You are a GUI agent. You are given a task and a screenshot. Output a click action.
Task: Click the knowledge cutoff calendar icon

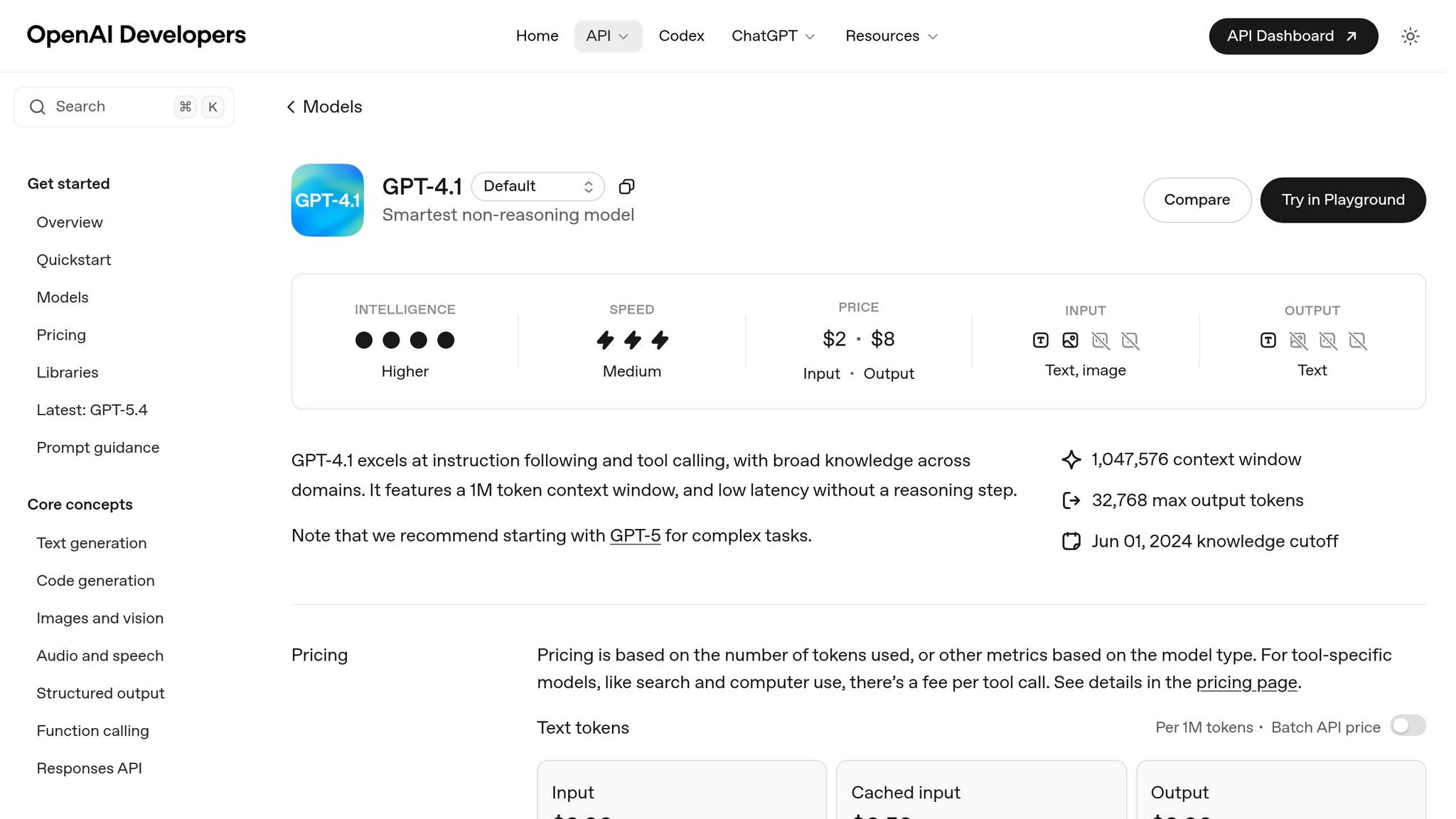[1071, 542]
